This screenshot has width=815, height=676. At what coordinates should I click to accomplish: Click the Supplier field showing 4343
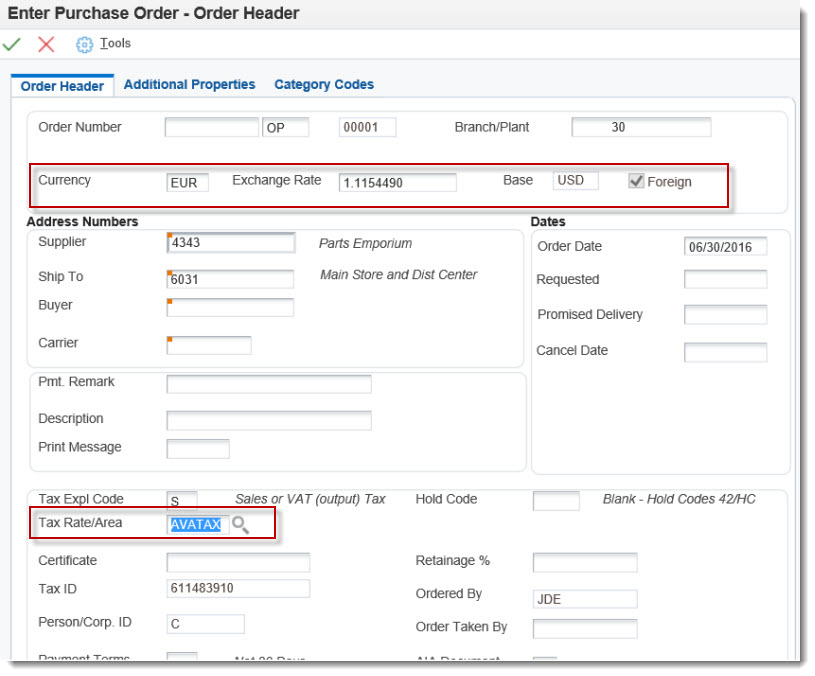231,243
